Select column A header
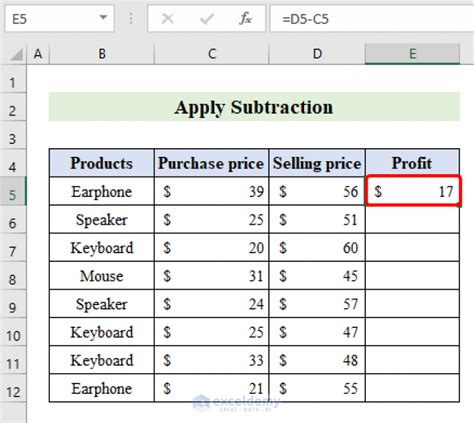The height and width of the screenshot is (423, 474). click(38, 54)
